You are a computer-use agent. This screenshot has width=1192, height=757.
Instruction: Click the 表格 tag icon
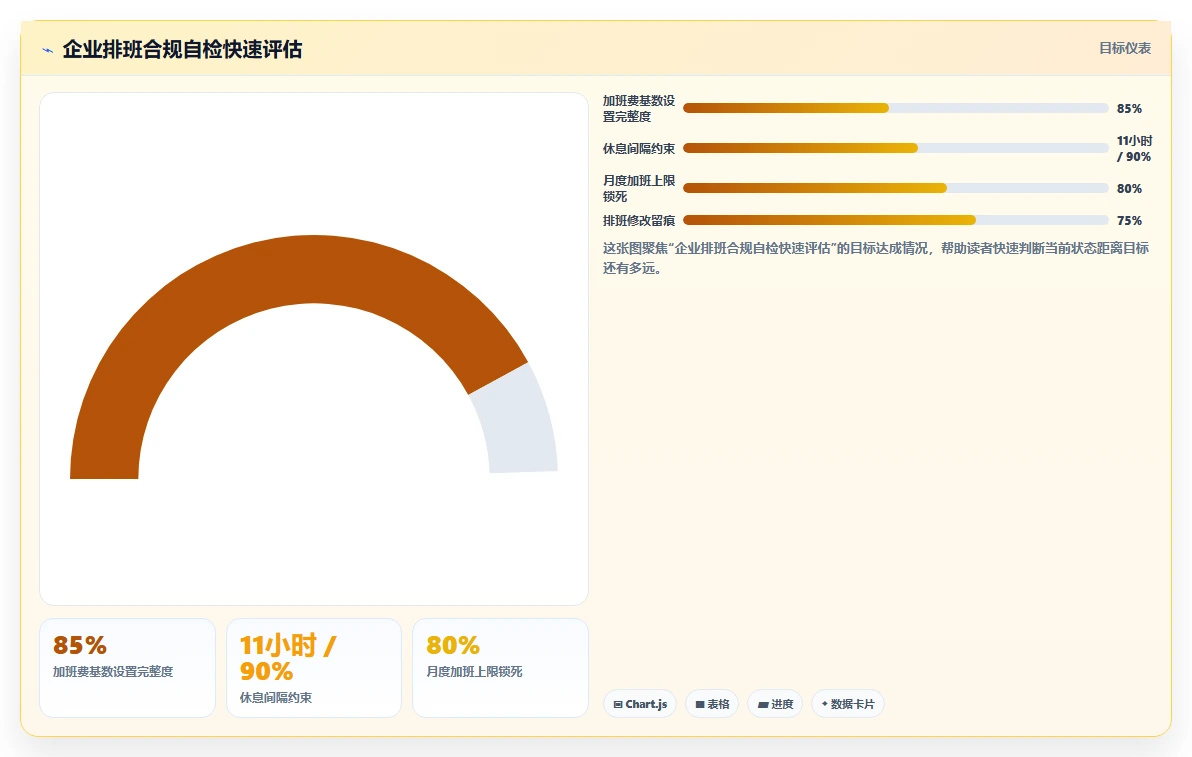pos(700,705)
